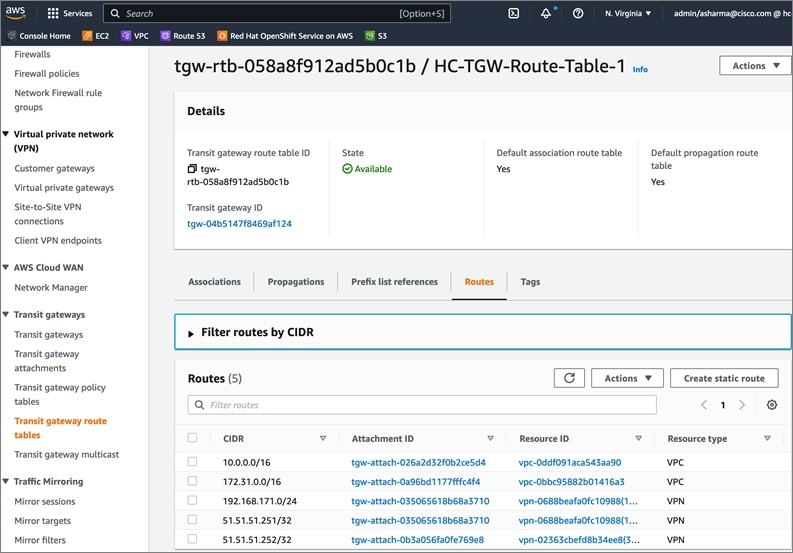793x553 pixels.
Task: Select the 10.0.0.0/16 route checkbox
Action: point(192,462)
